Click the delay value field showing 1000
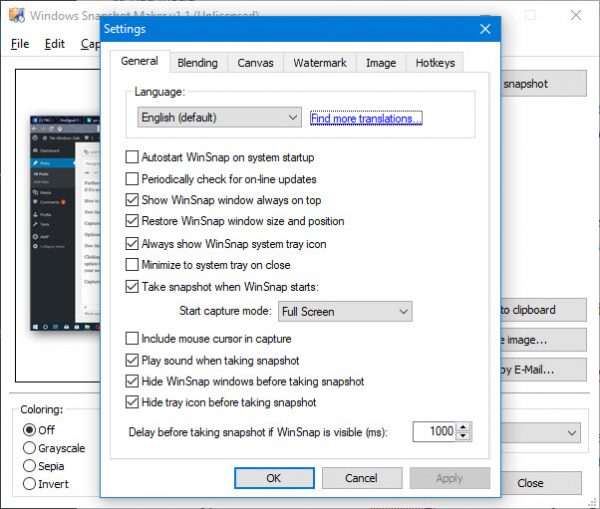This screenshot has height=509, width=600. pyautogui.click(x=434, y=431)
